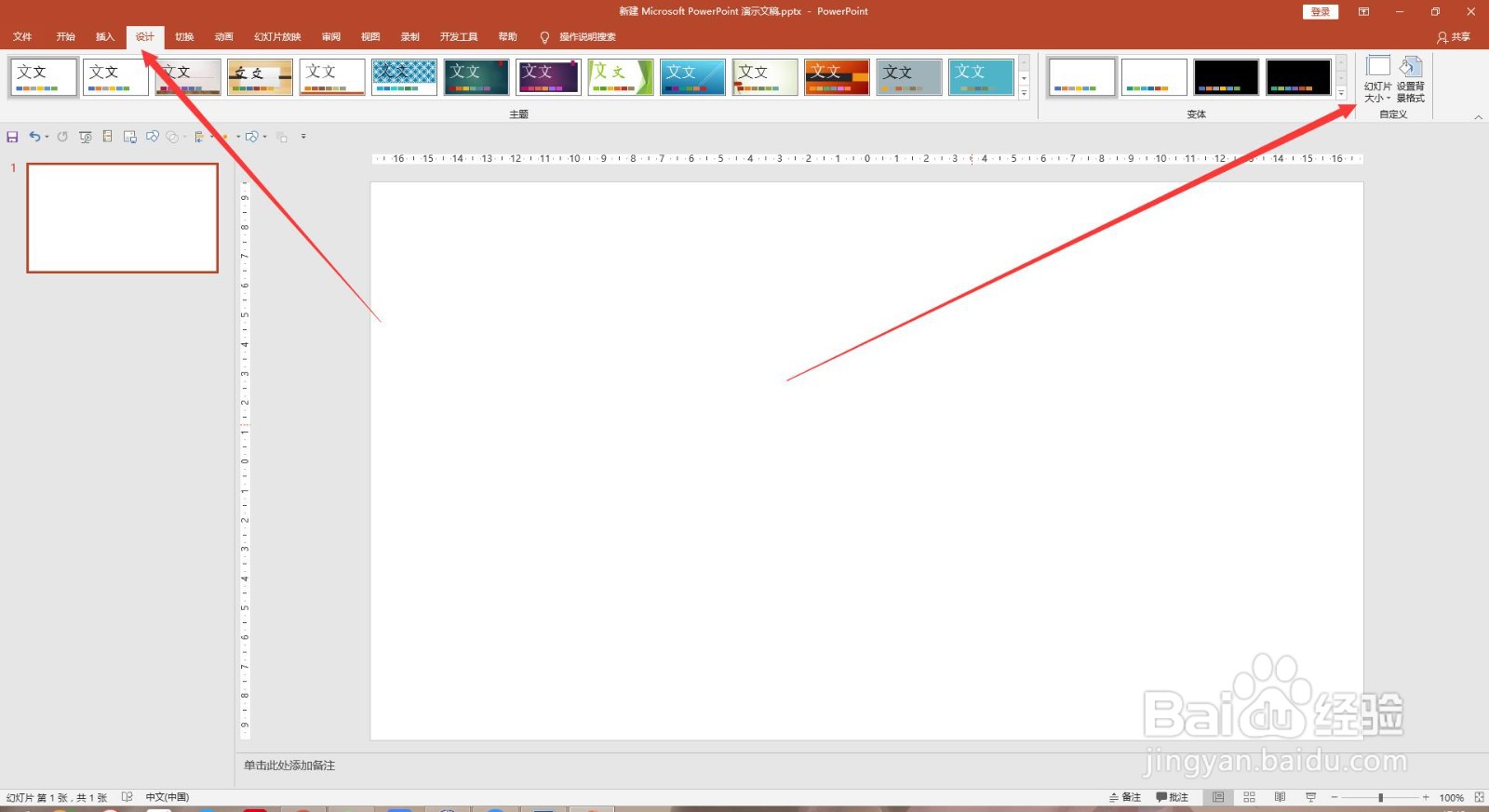
Task: Click the Repeat/Redo icon
Action: click(62, 137)
